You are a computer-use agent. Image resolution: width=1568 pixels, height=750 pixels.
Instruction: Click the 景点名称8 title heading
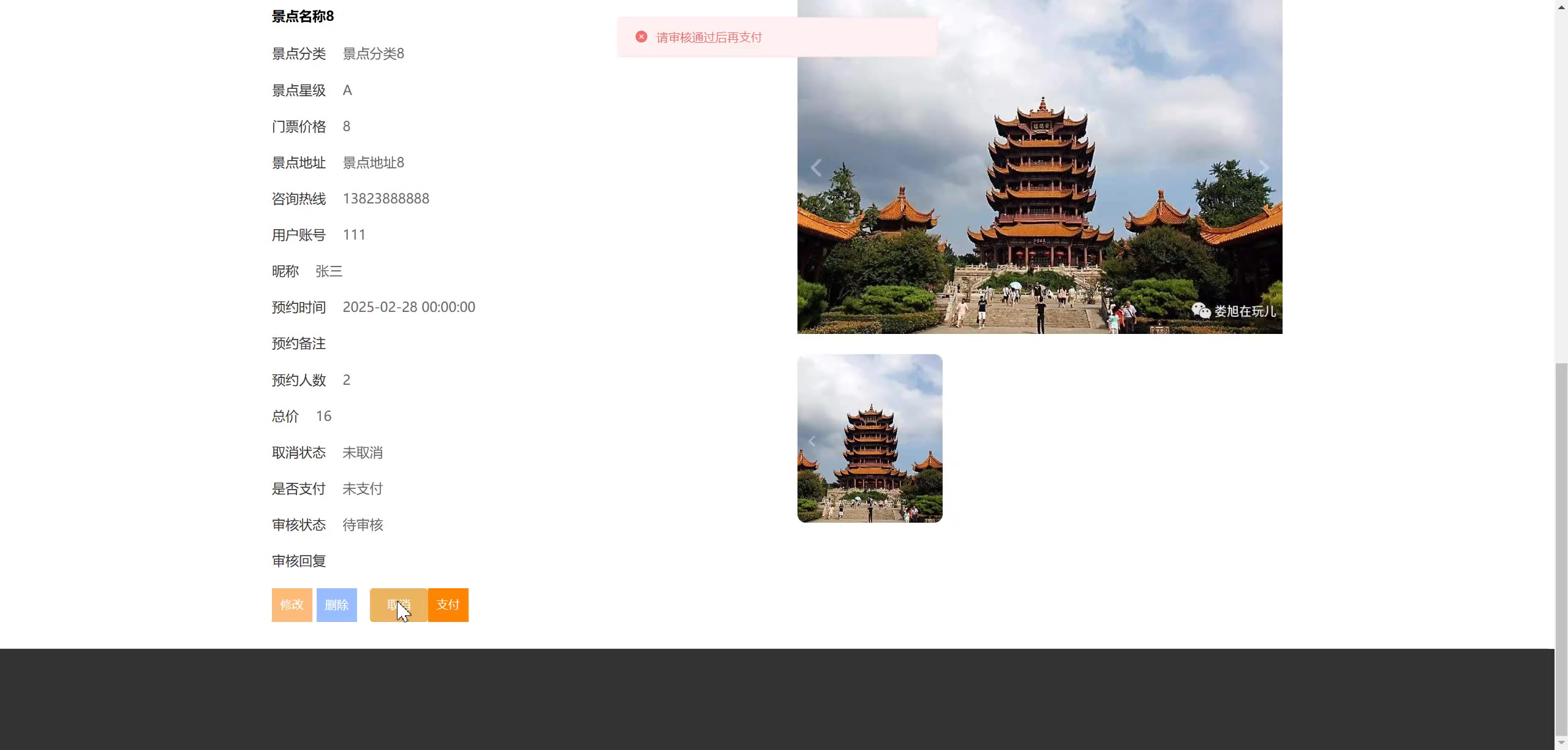[303, 17]
